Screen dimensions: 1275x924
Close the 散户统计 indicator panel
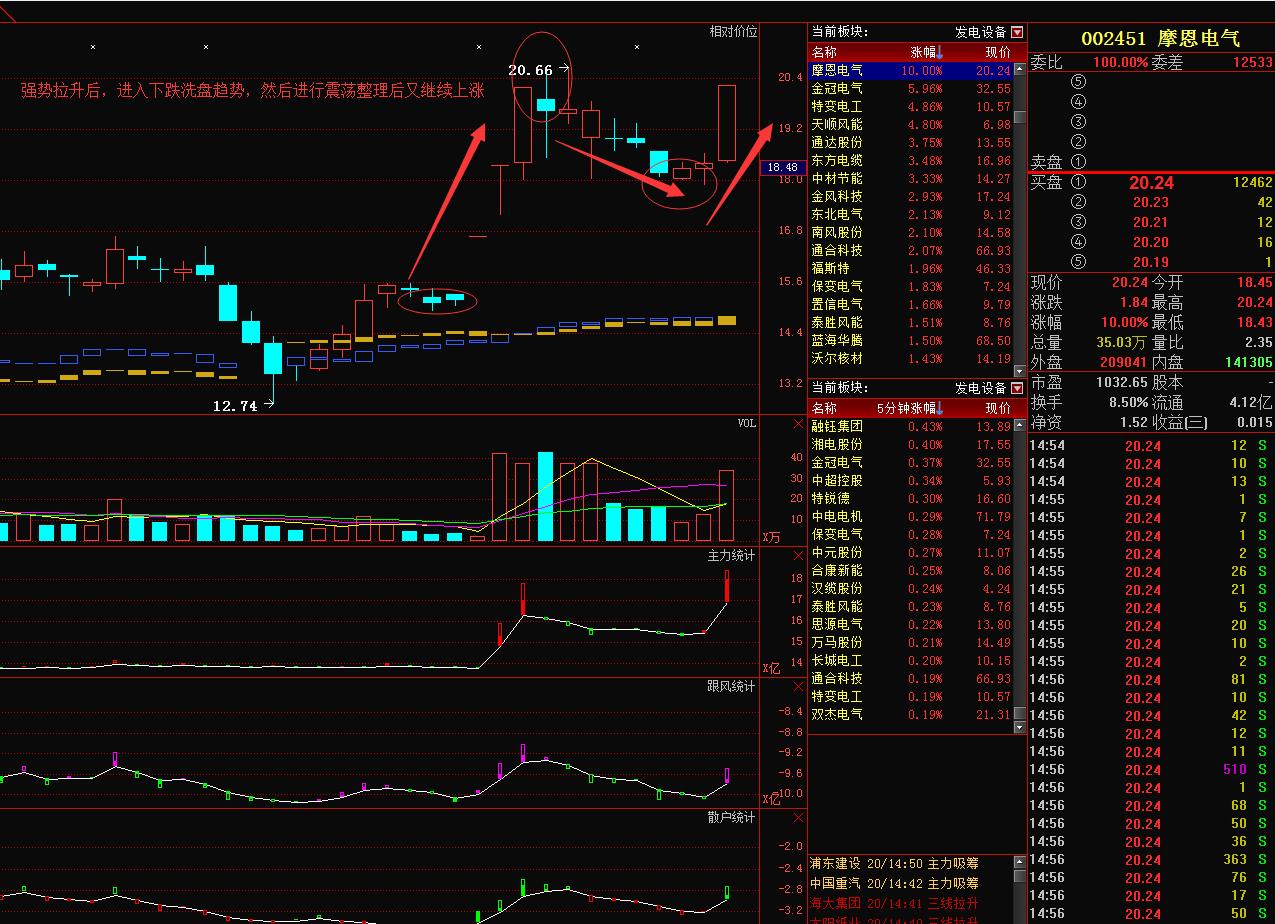(797, 818)
